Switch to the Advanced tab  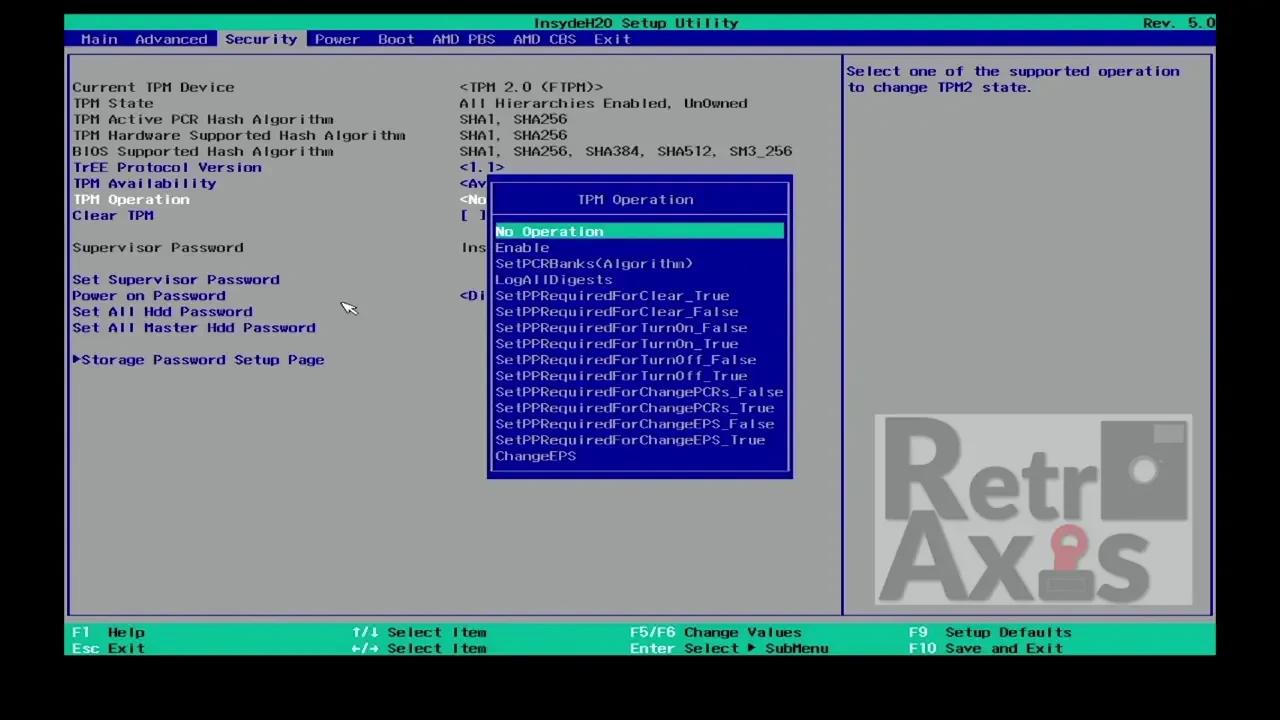(x=171, y=39)
